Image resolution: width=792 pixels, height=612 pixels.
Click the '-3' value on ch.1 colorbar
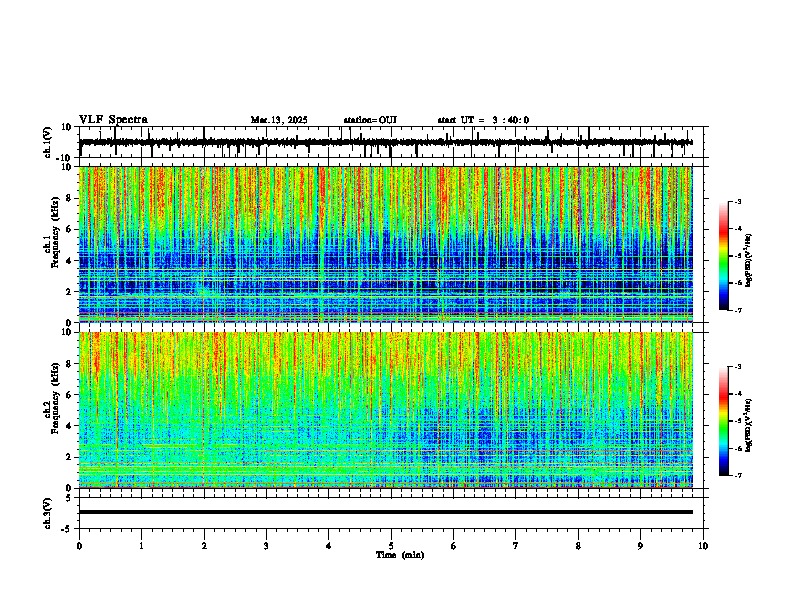738,202
